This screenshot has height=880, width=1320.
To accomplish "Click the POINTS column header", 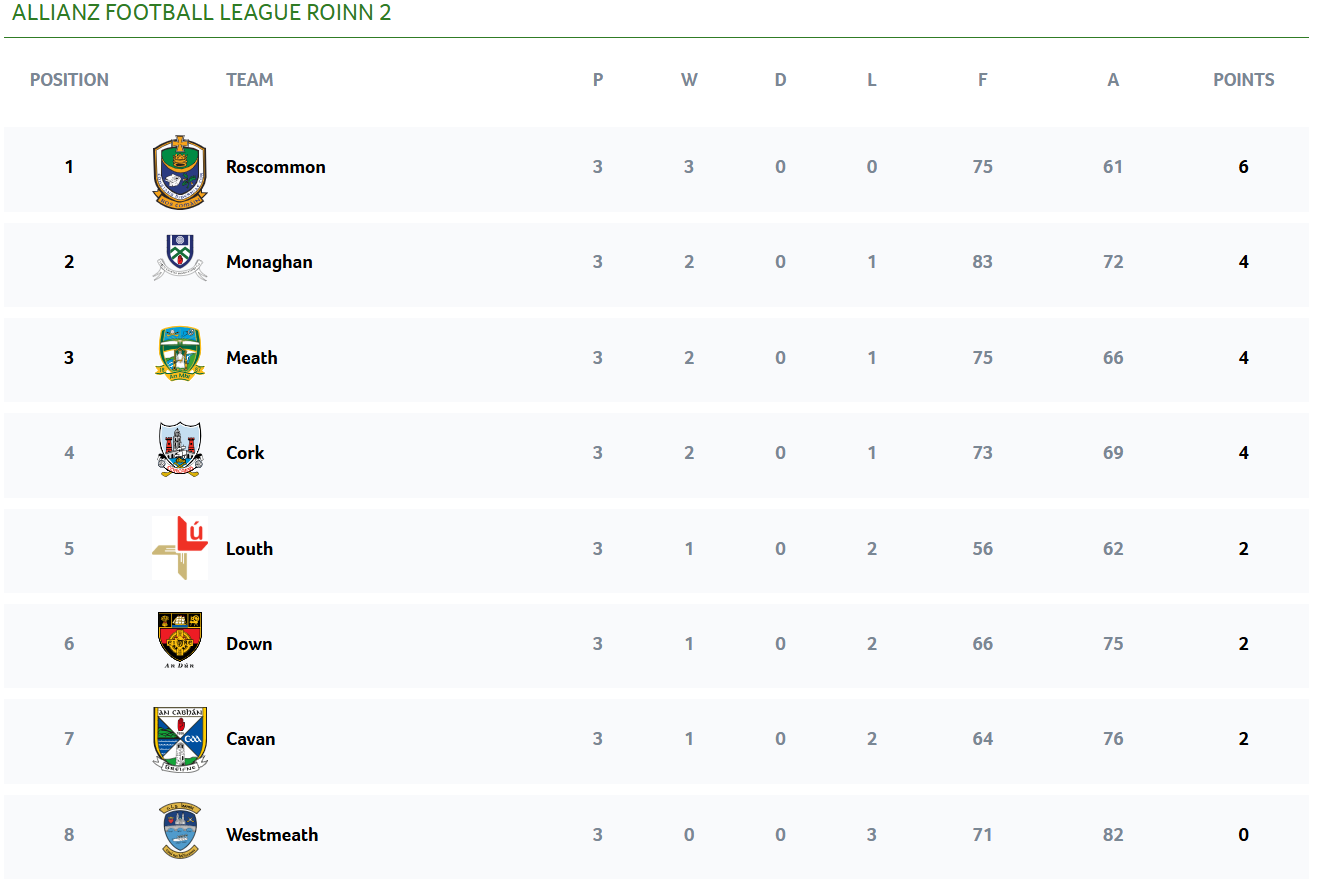I will point(1243,80).
